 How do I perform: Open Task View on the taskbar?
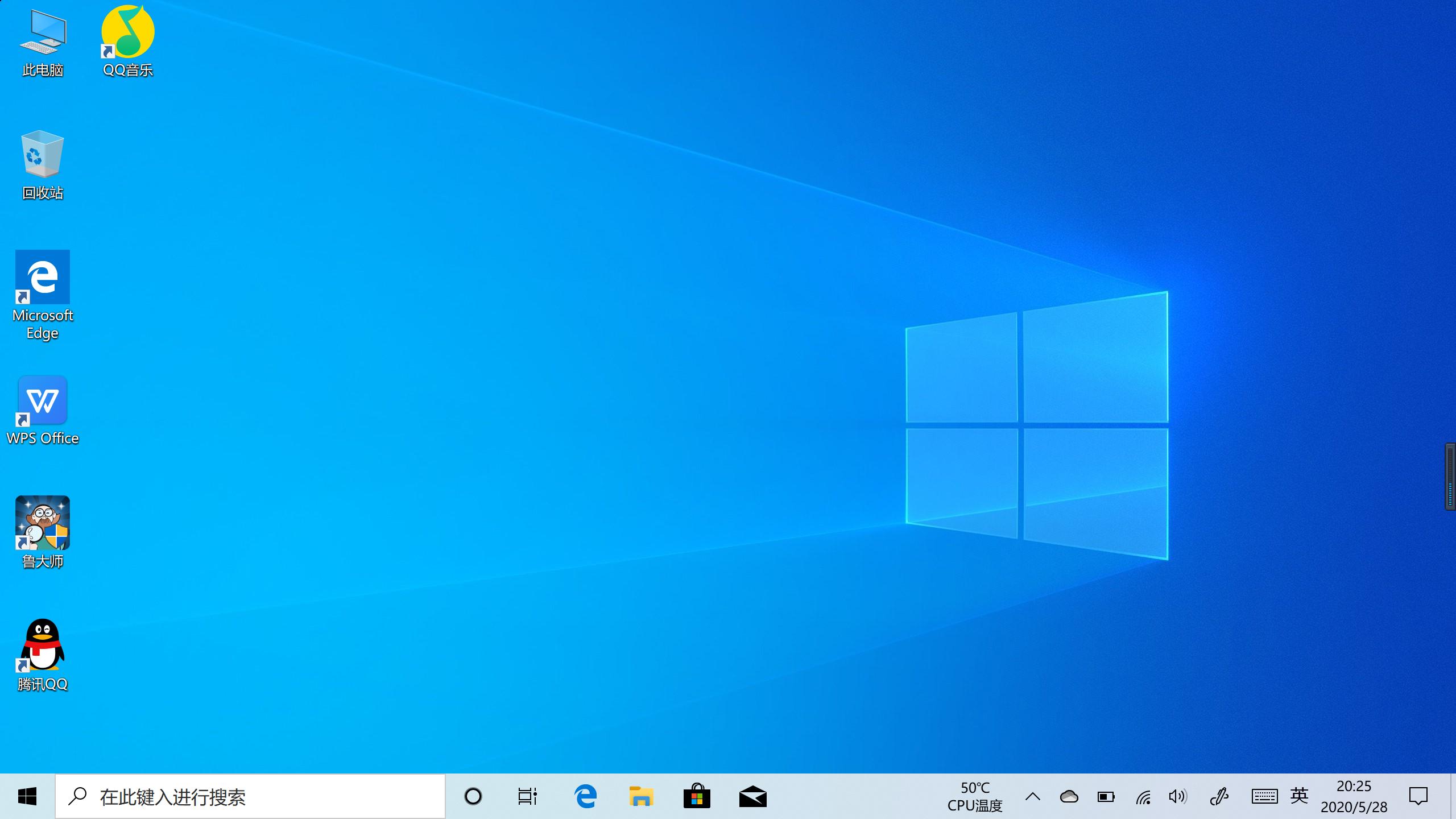(x=527, y=796)
